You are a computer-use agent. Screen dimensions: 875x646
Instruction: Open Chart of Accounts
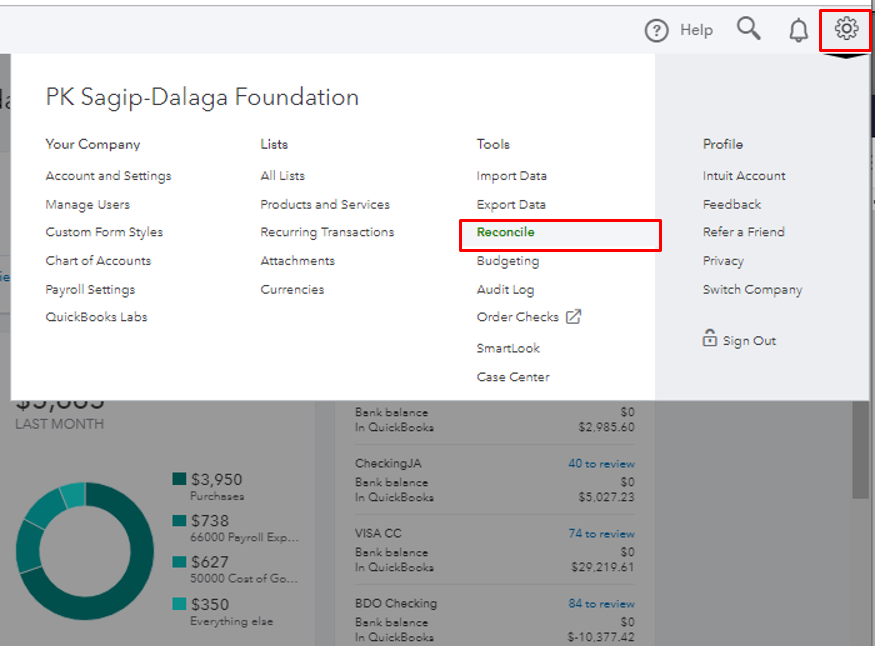tap(98, 261)
